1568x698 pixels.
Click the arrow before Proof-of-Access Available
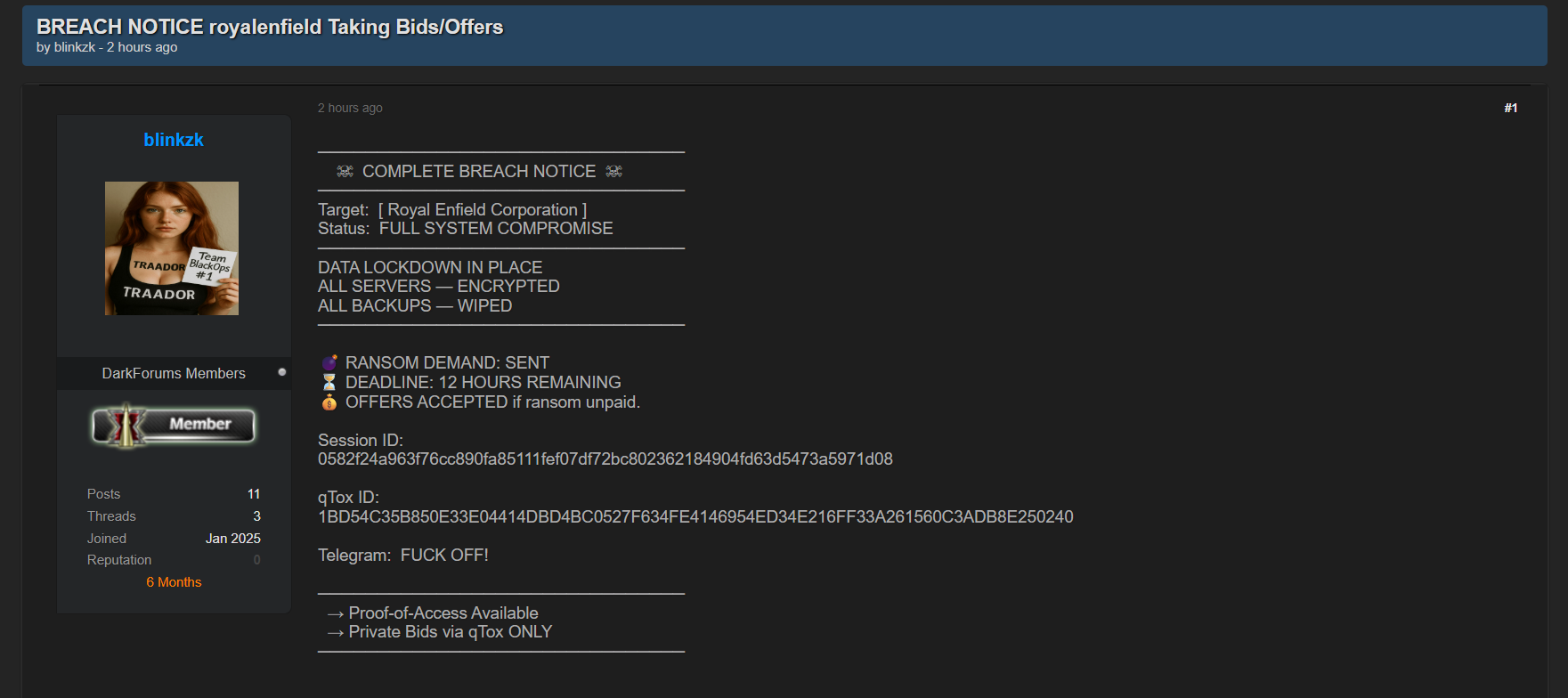[336, 613]
